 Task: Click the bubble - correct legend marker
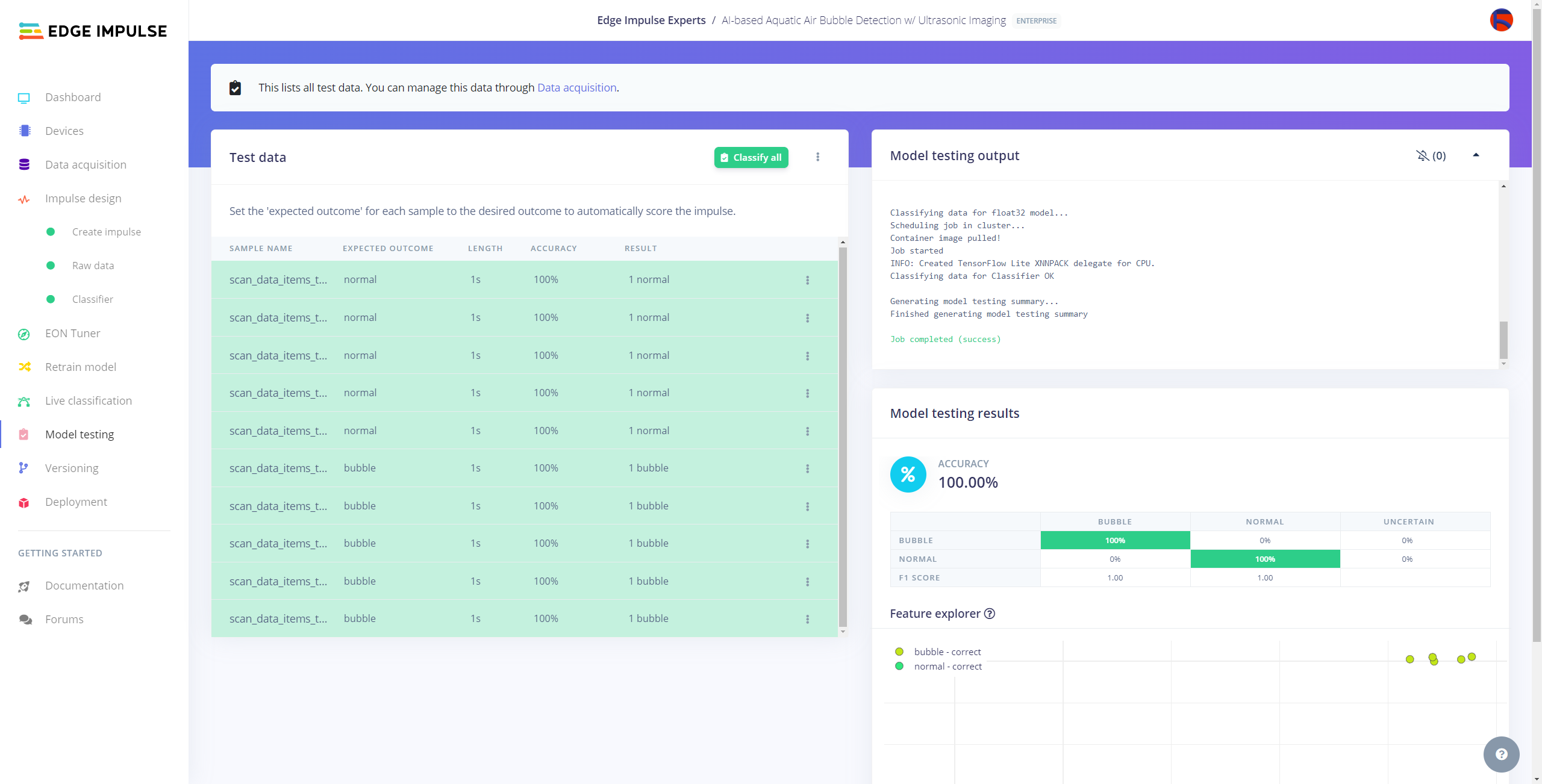[x=899, y=652]
